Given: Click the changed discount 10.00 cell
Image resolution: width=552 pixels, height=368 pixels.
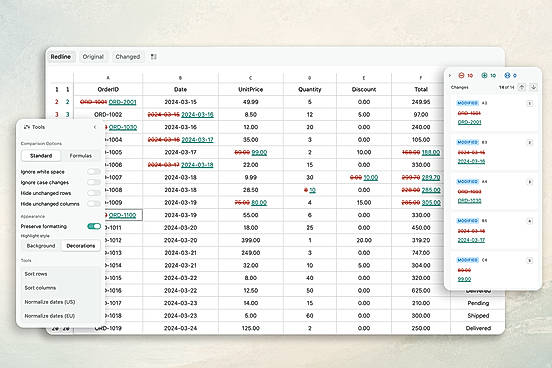Looking at the screenshot, I should (364, 177).
